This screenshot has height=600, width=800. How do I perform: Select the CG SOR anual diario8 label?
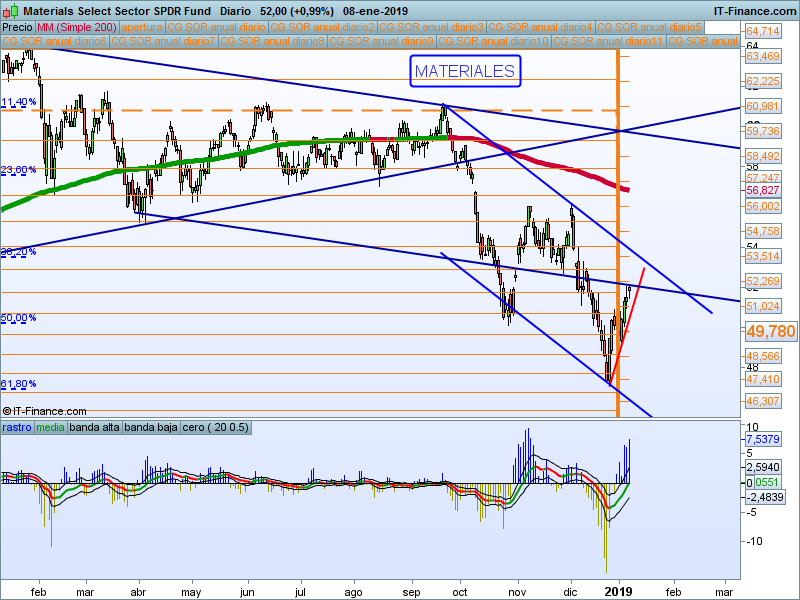[x=272, y=42]
